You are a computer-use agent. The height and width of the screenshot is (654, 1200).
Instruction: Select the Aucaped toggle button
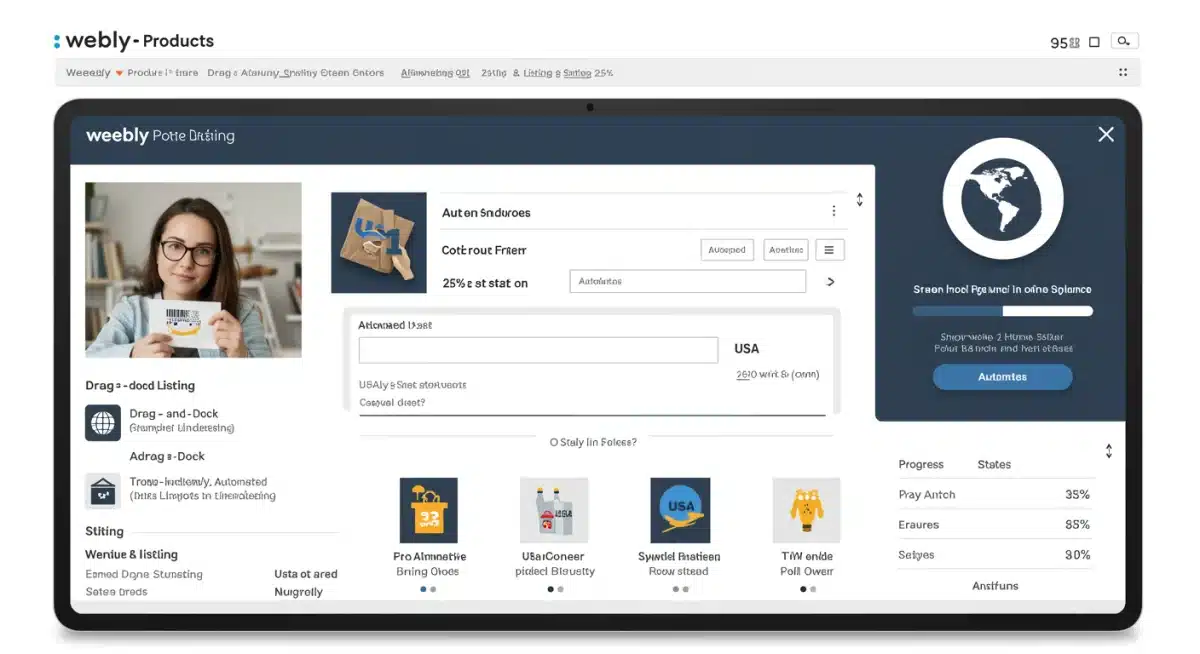(x=727, y=249)
